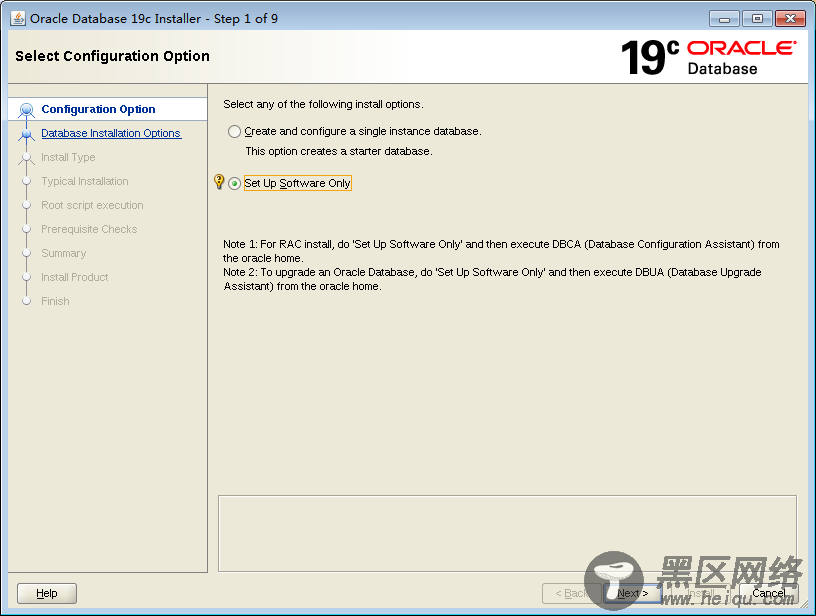Click the Database Installation Options step marker icon
816x616 pixels.
point(27,134)
